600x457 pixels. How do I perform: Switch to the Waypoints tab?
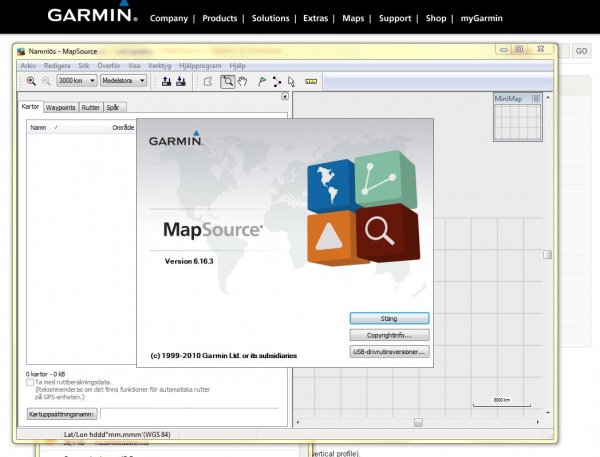pyautogui.click(x=60, y=107)
